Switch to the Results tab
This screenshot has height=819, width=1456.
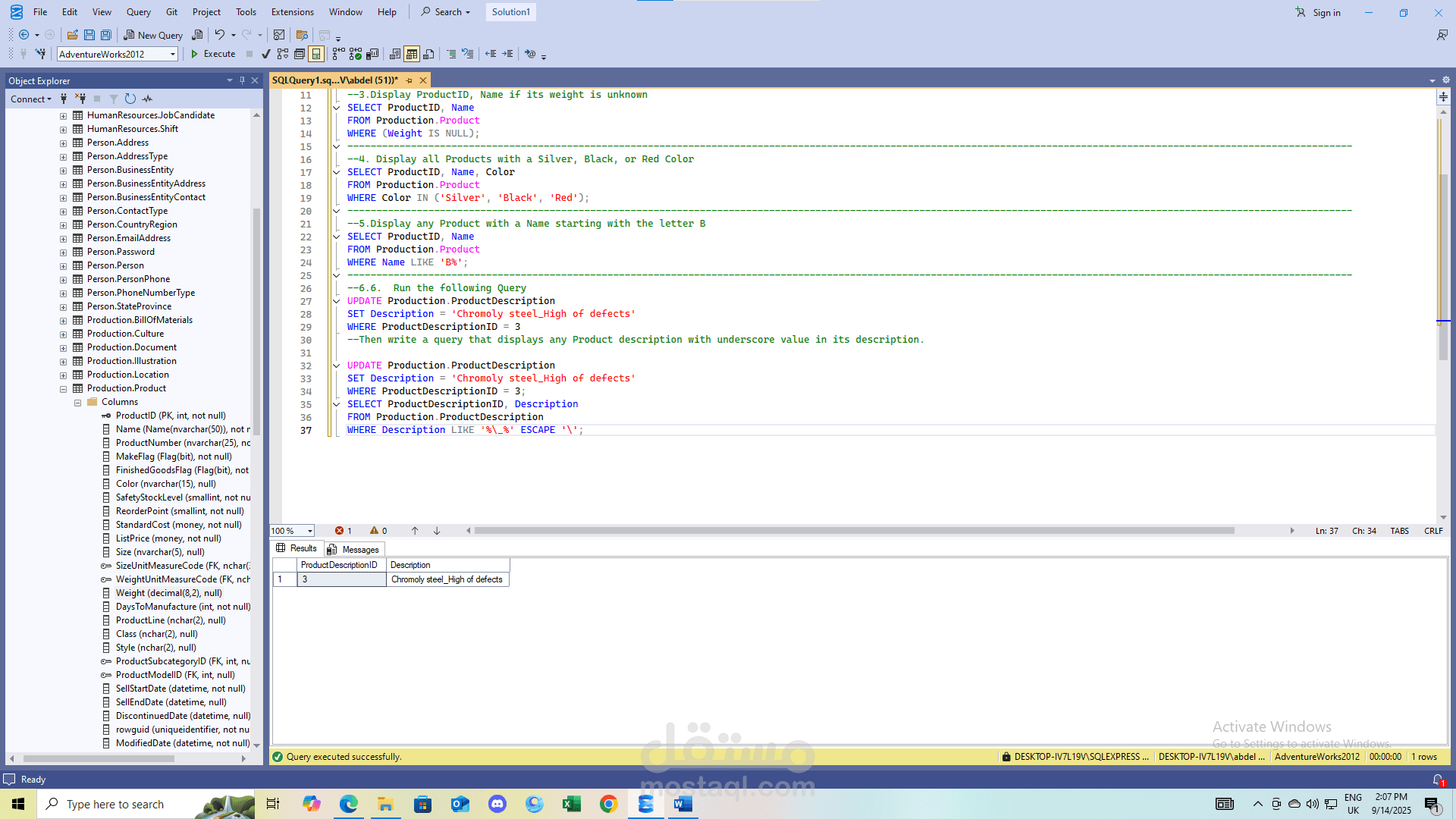click(297, 548)
